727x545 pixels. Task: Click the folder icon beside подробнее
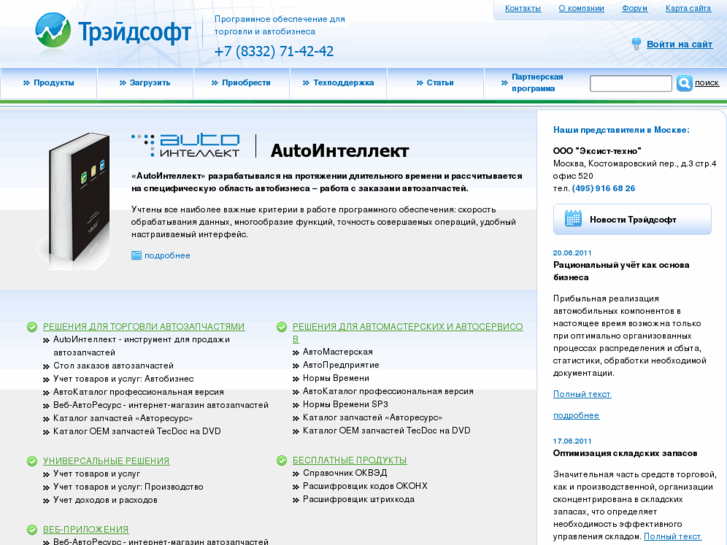click(136, 256)
